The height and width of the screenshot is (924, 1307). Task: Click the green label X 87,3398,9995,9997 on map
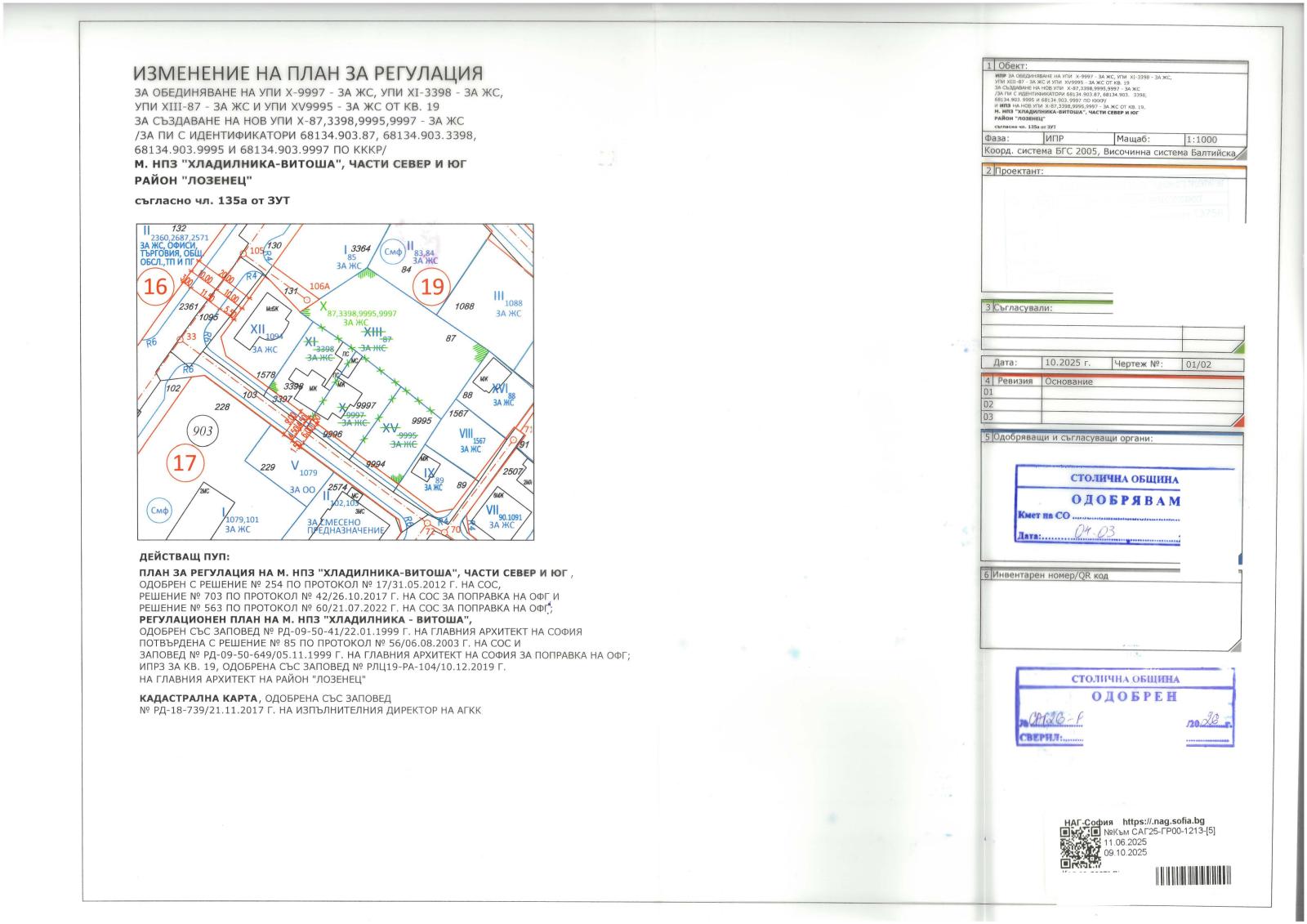click(x=358, y=313)
